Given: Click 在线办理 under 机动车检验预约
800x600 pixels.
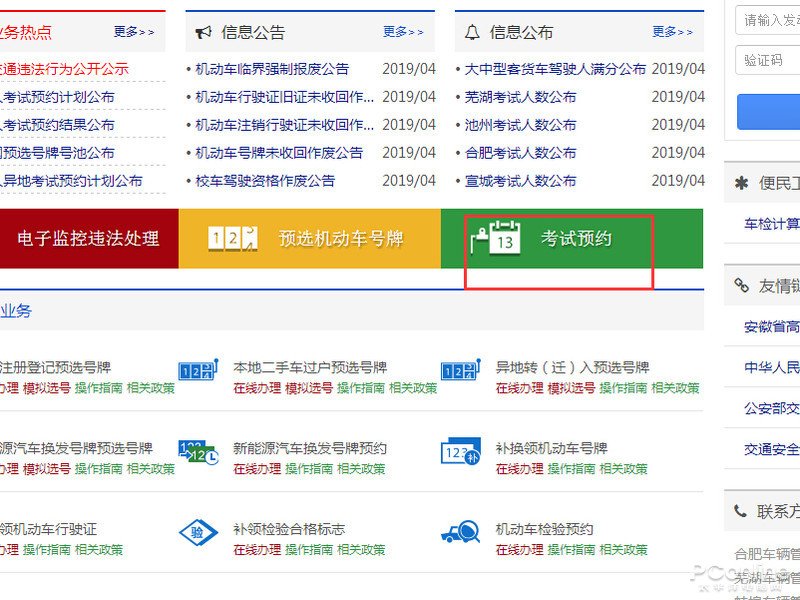Looking at the screenshot, I should click(518, 549).
